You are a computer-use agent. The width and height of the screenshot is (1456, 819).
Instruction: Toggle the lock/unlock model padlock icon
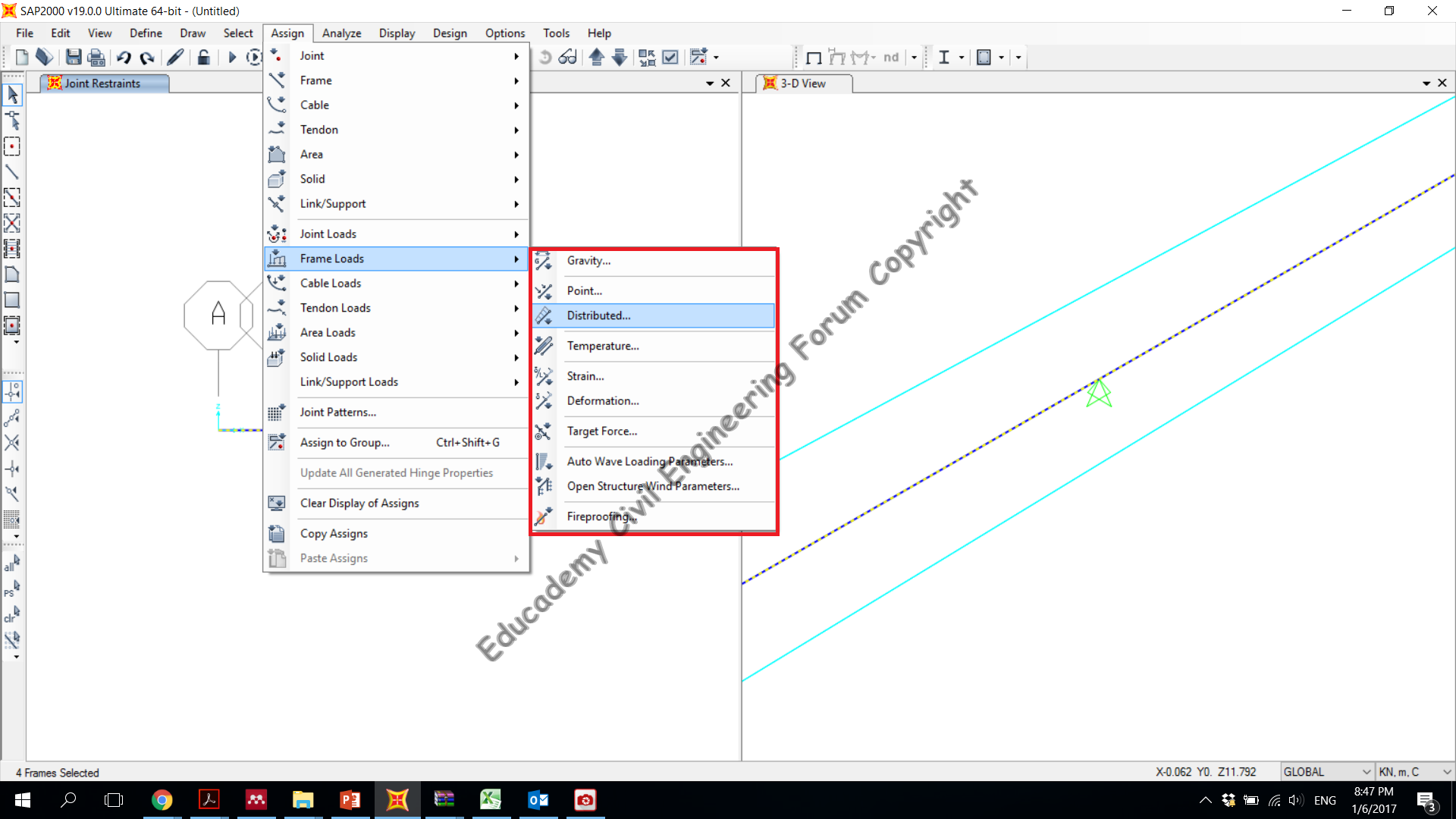click(x=203, y=57)
